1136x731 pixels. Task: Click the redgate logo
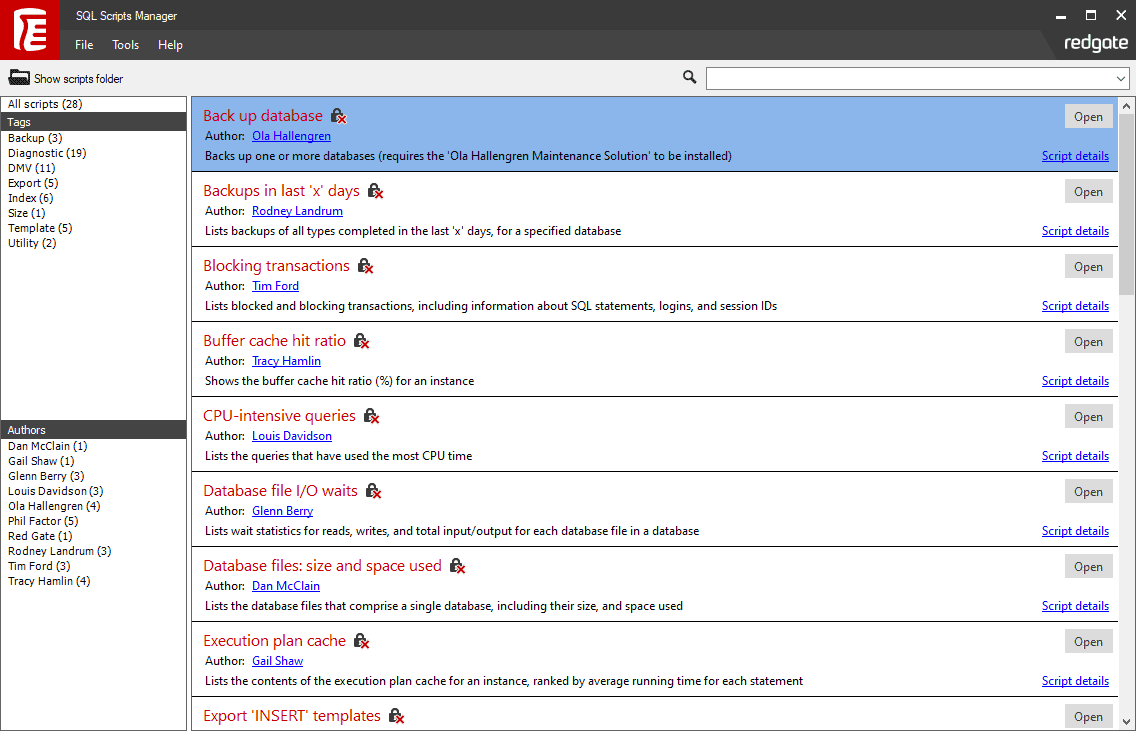(x=1096, y=43)
